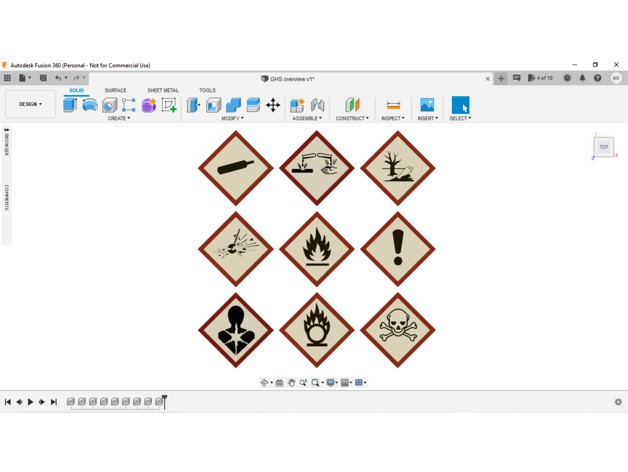This screenshot has width=628, height=472.
Task: Select the Hole tool
Action: pos(109,105)
